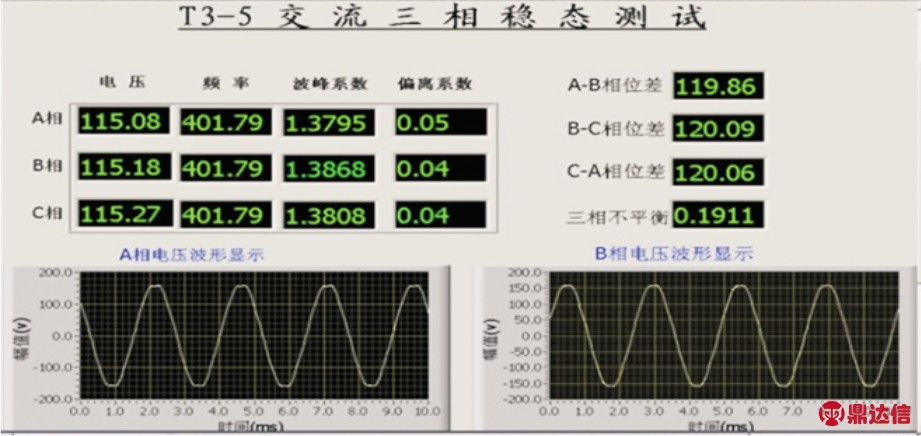Select the A相 deviation value 0.05
Image resolution: width=921 pixels, height=436 pixels.
click(441, 122)
